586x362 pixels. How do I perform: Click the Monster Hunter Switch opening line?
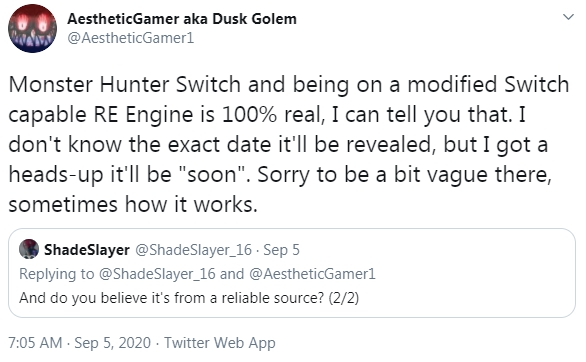point(289,84)
